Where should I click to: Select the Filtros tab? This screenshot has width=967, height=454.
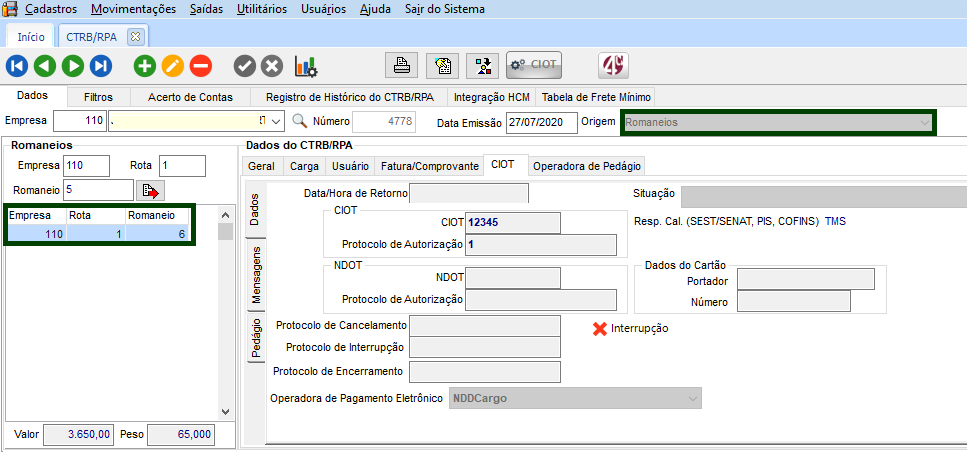(x=98, y=97)
